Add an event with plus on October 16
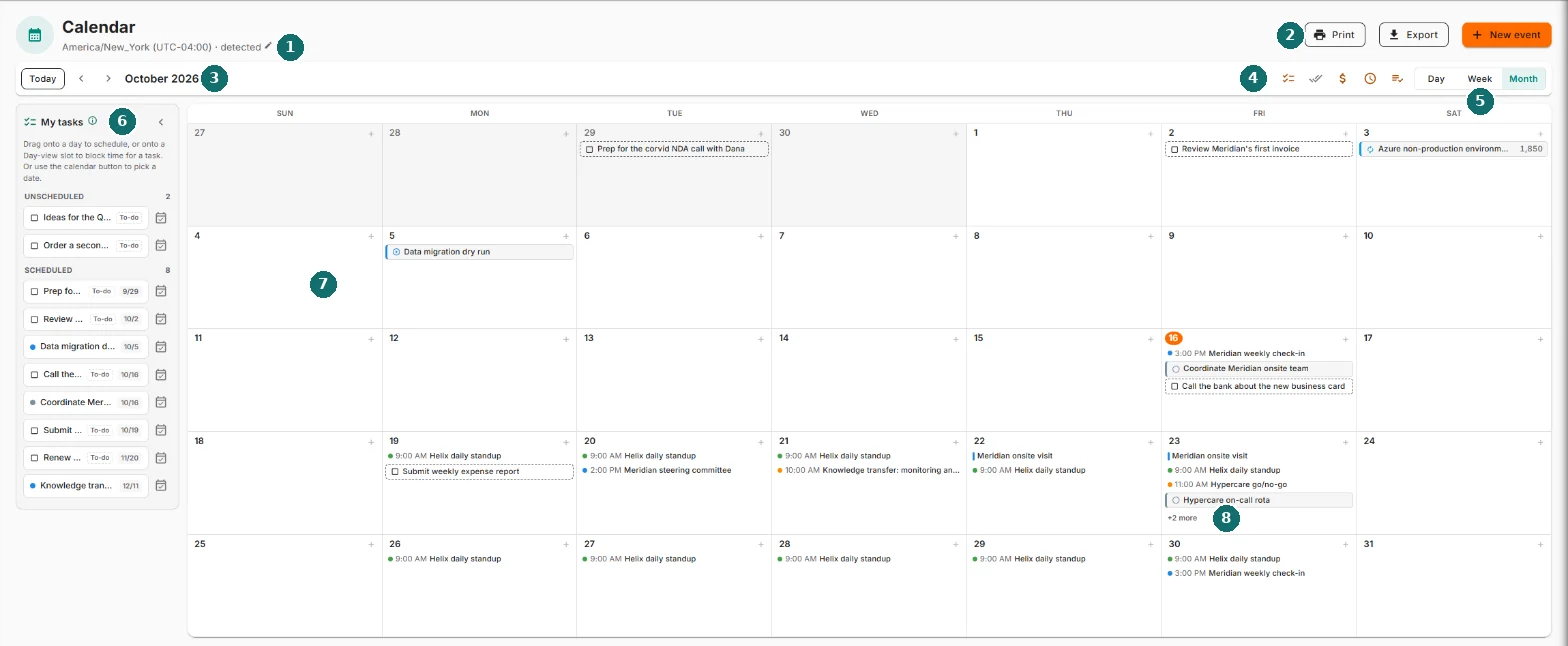 pyautogui.click(x=1346, y=338)
